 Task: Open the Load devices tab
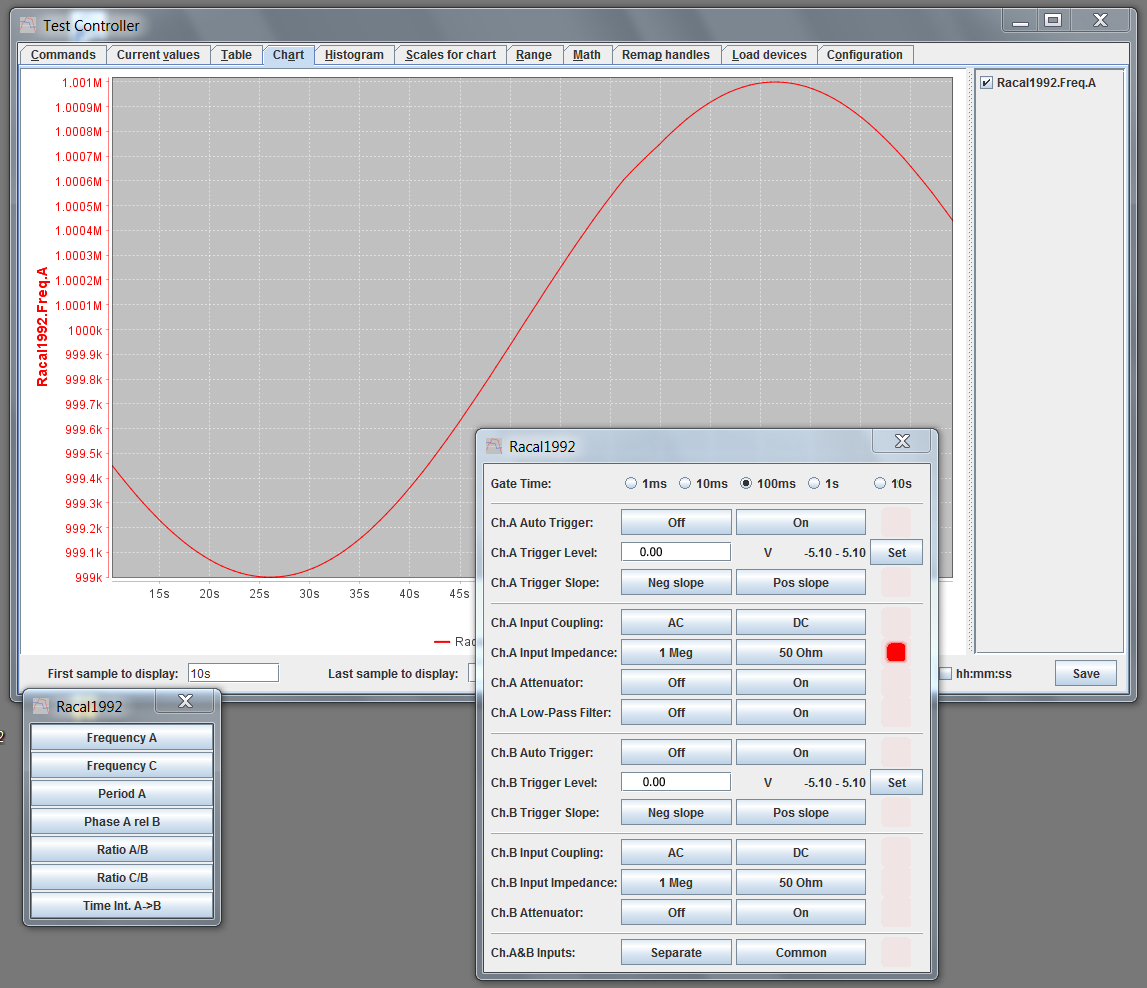tap(770, 55)
